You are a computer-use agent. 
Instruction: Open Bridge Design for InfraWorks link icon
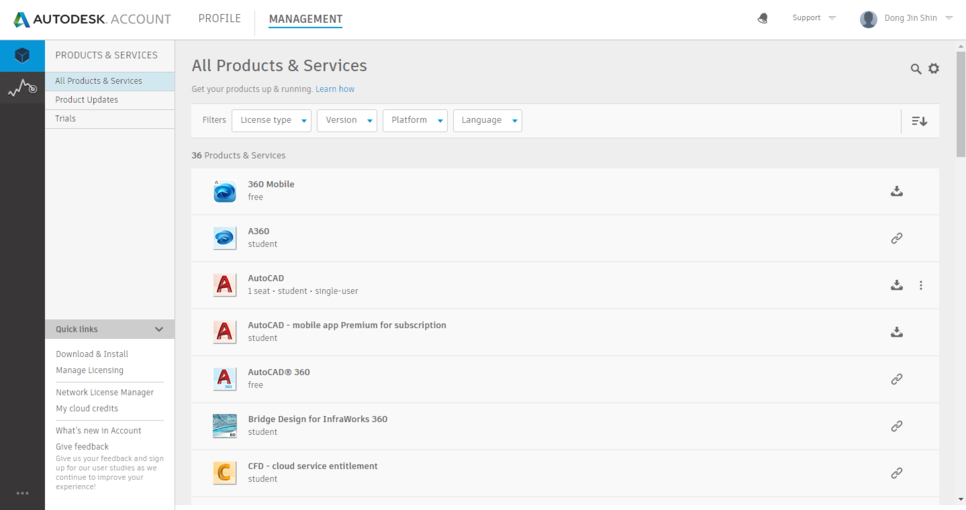pyautogui.click(x=897, y=426)
